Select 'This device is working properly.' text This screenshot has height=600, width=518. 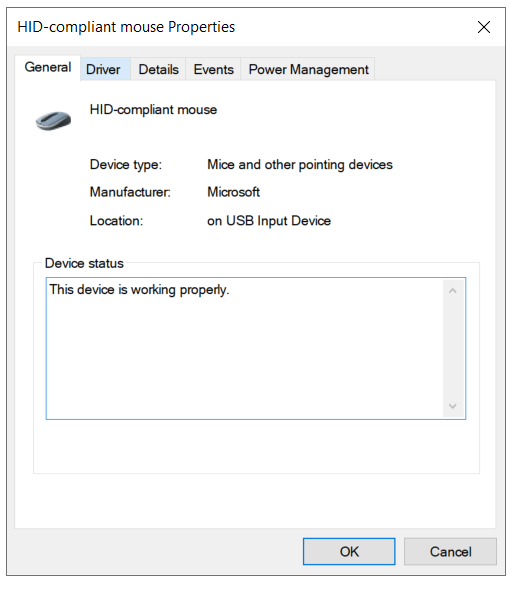pyautogui.click(x=139, y=290)
